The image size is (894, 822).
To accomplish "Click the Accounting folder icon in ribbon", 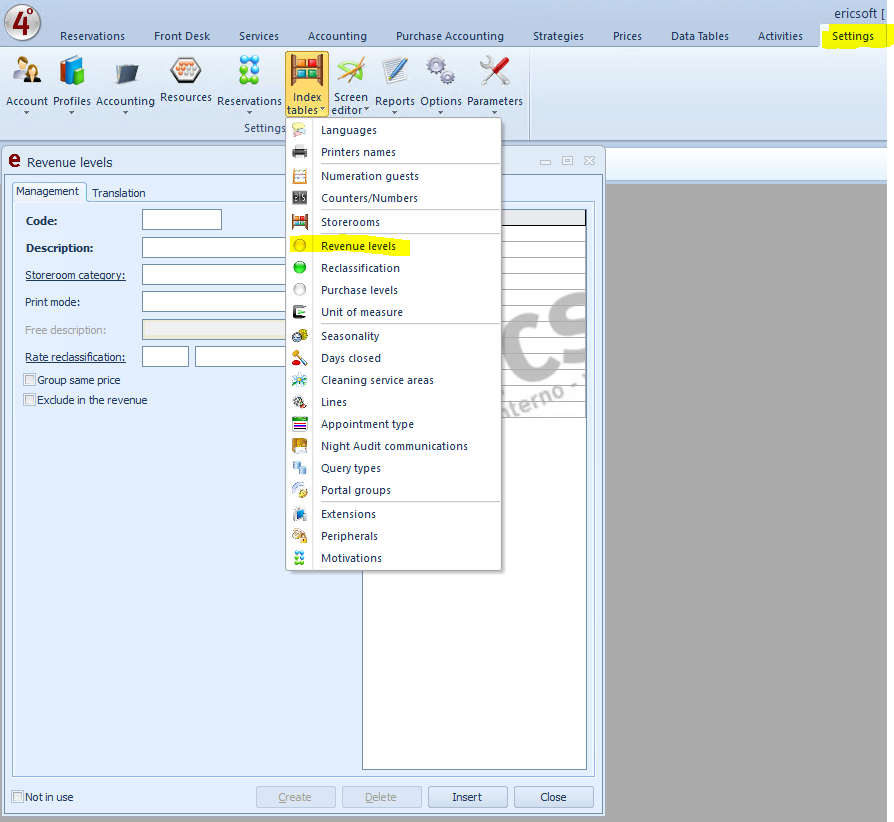I will pyautogui.click(x=125, y=74).
